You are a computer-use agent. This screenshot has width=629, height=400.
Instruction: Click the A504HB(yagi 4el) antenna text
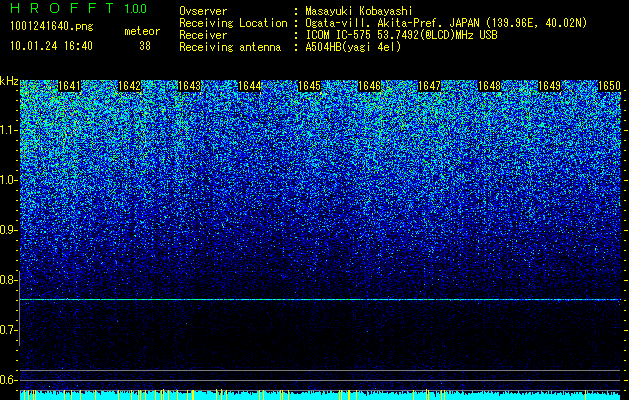[x=353, y=47]
